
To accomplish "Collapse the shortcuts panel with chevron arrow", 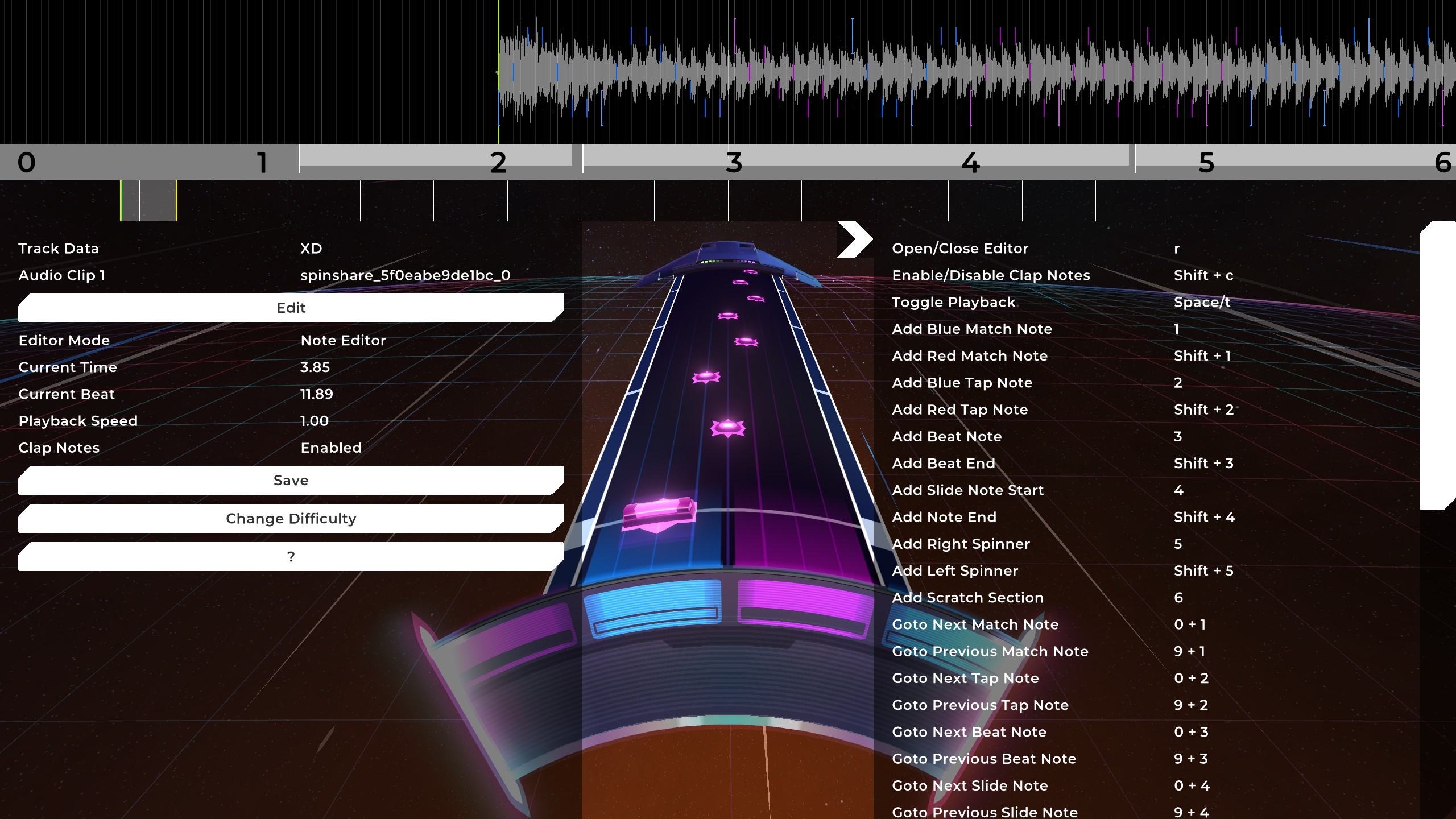I will click(854, 239).
